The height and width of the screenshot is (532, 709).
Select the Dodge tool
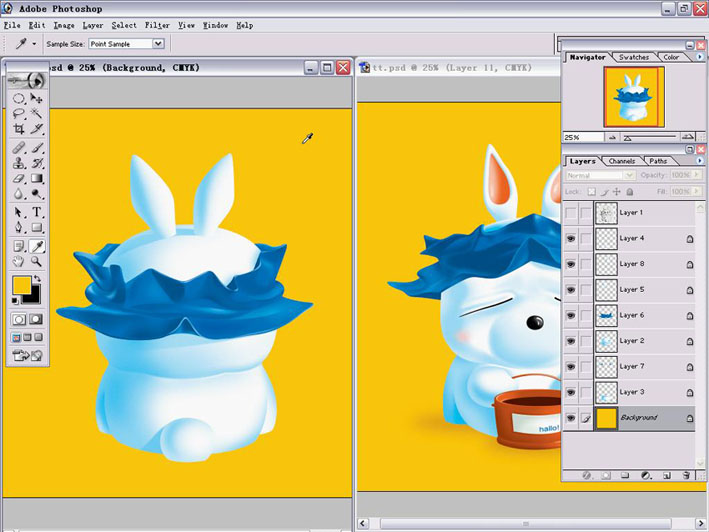pos(36,194)
